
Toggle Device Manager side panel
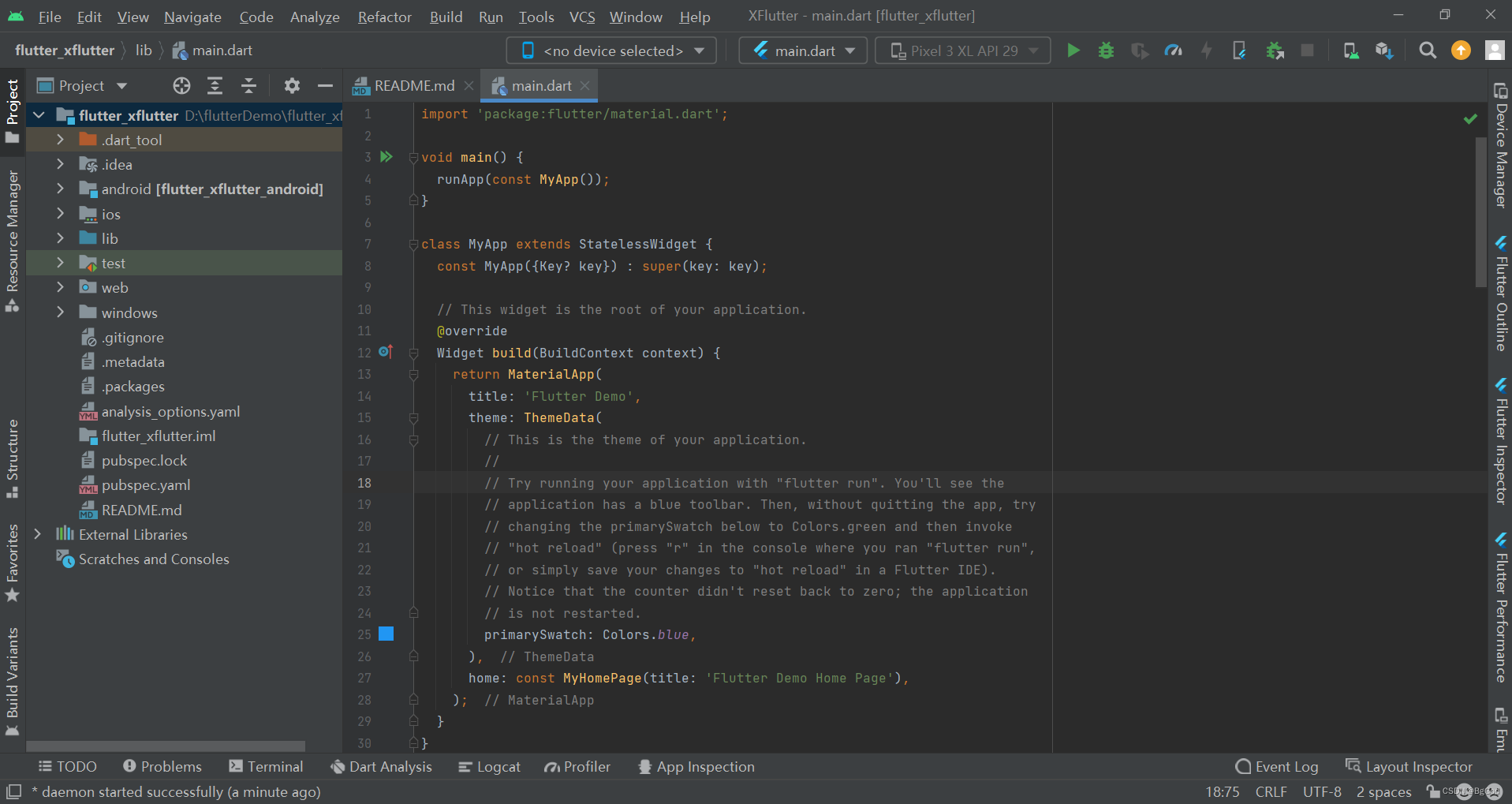coord(1501,145)
